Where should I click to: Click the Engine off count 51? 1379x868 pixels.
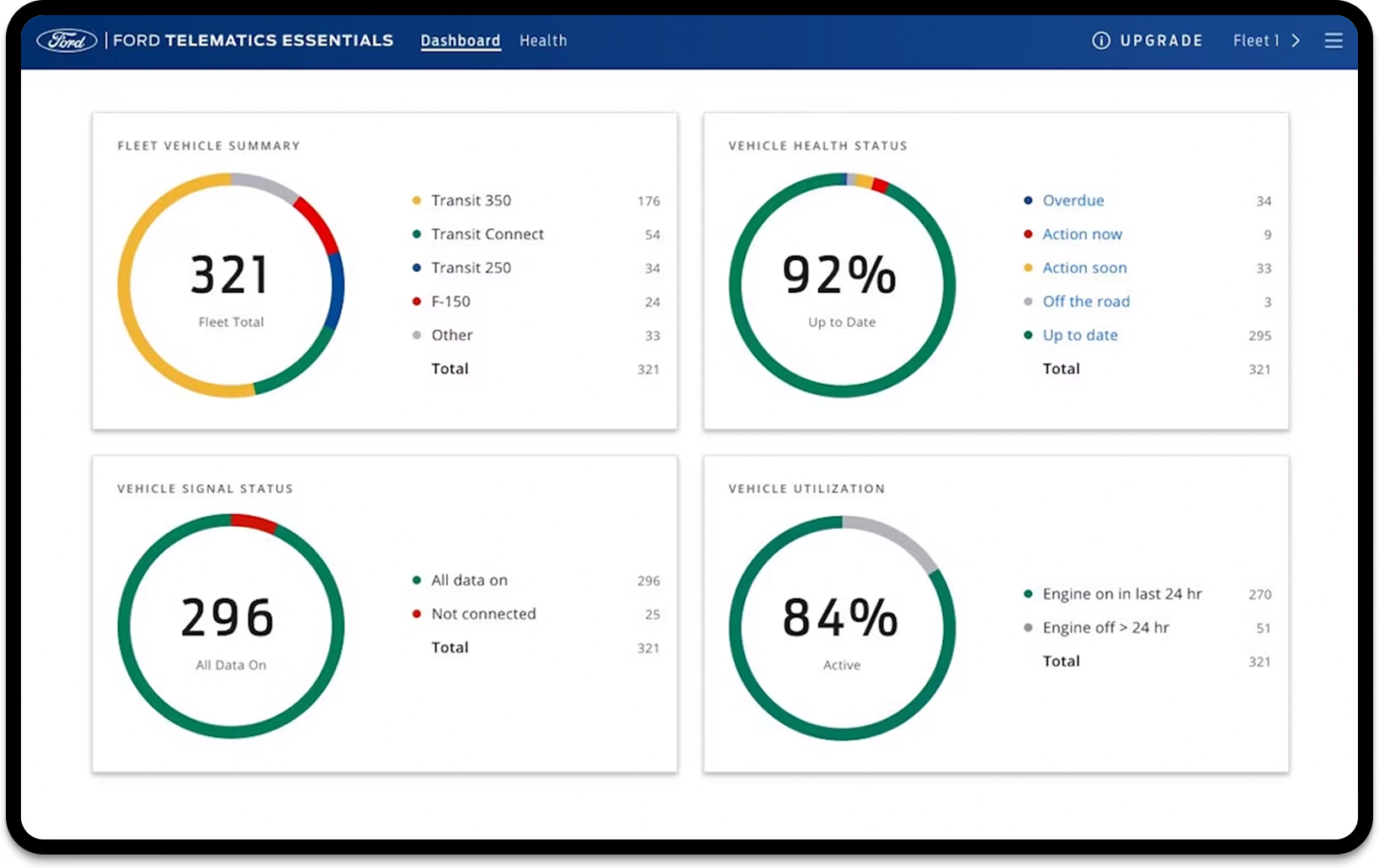1263,628
